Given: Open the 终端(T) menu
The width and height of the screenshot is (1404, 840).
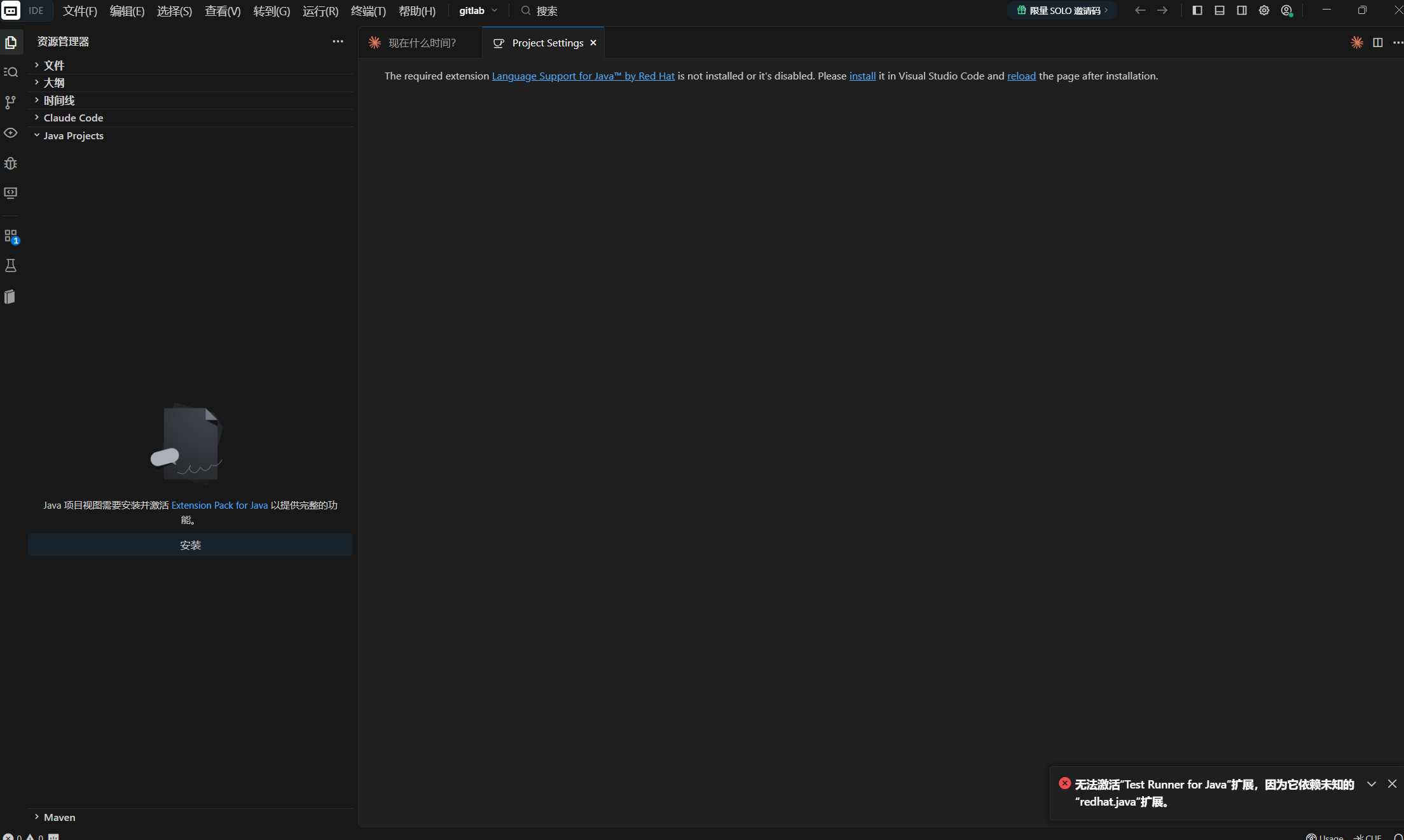Looking at the screenshot, I should coord(368,11).
